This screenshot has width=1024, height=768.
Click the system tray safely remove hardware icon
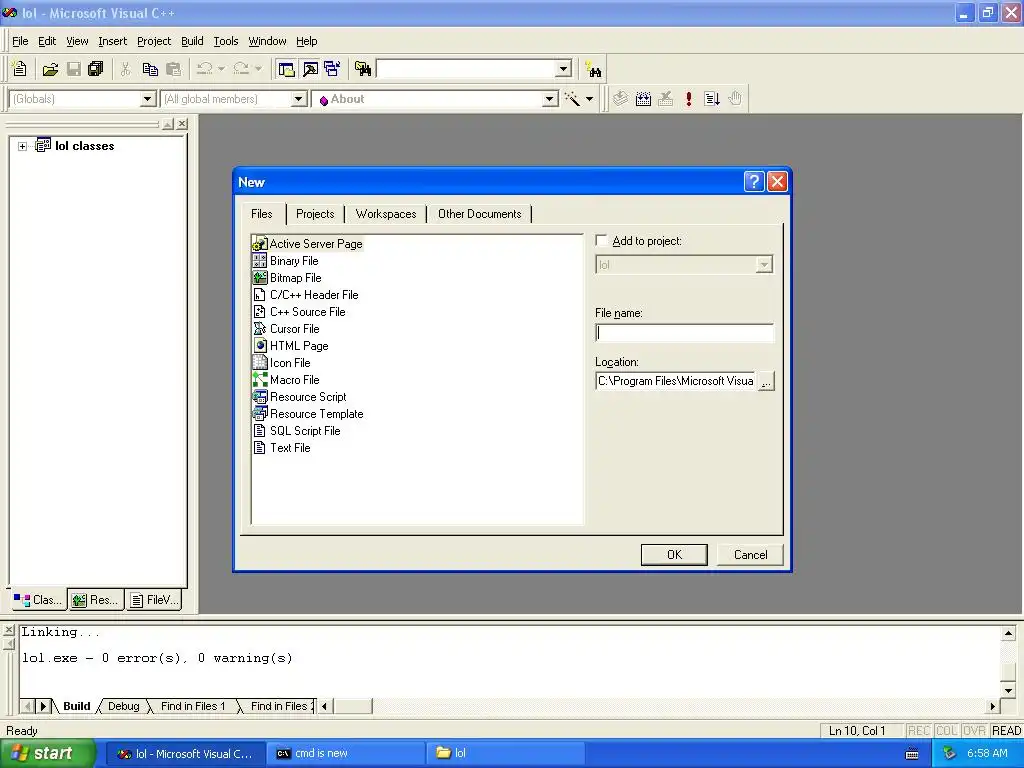coord(950,754)
